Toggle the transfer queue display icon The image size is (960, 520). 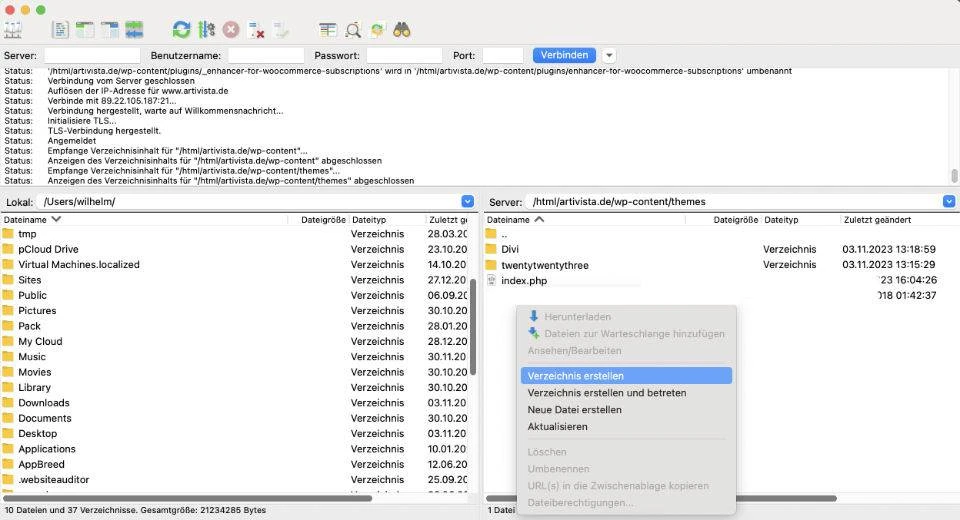click(134, 29)
